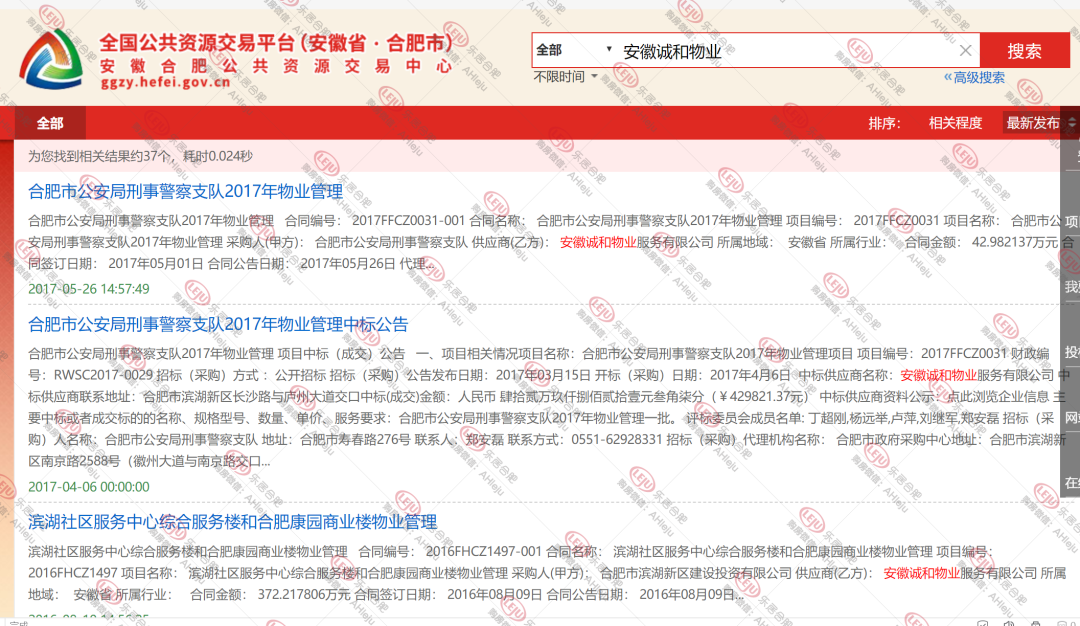Viewport: 1080px width, 626px height.
Task: Click the result count text 为您找到相关结果约37个
Action: pos(100,156)
